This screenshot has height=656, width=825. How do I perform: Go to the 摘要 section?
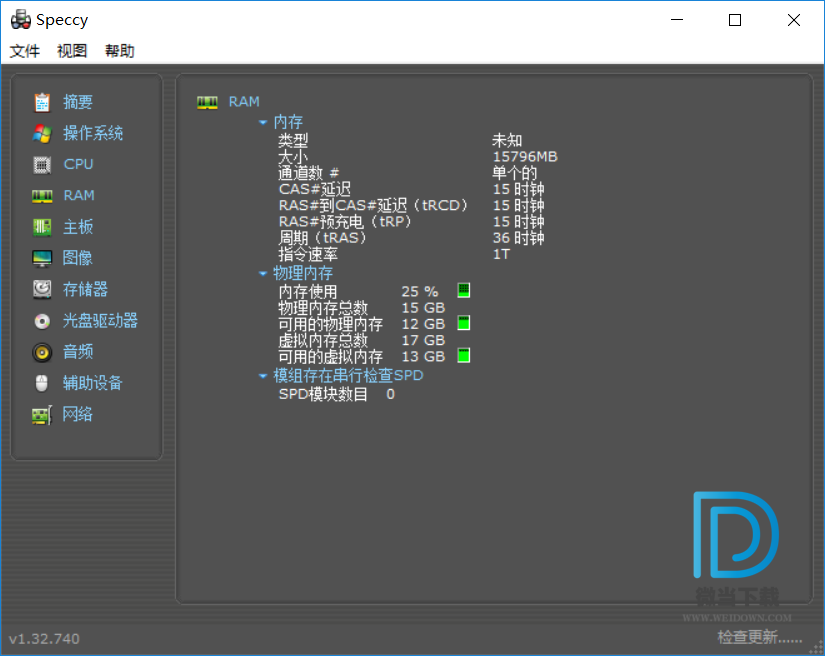78,102
